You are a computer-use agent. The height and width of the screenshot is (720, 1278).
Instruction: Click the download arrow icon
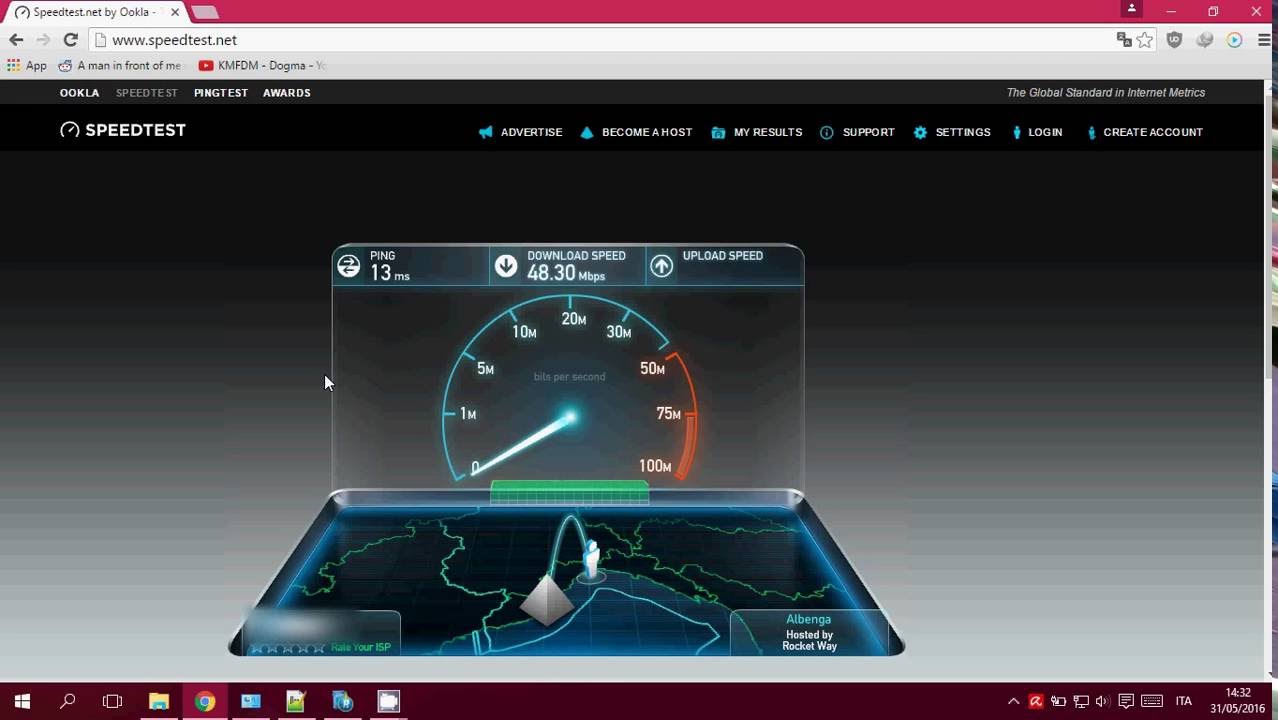point(506,265)
